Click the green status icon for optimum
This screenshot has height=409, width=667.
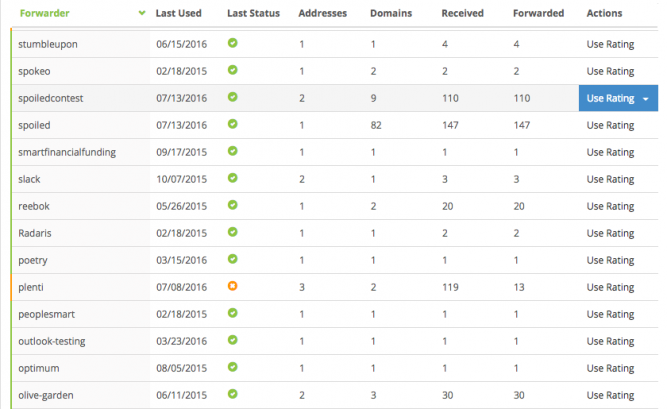click(x=232, y=367)
